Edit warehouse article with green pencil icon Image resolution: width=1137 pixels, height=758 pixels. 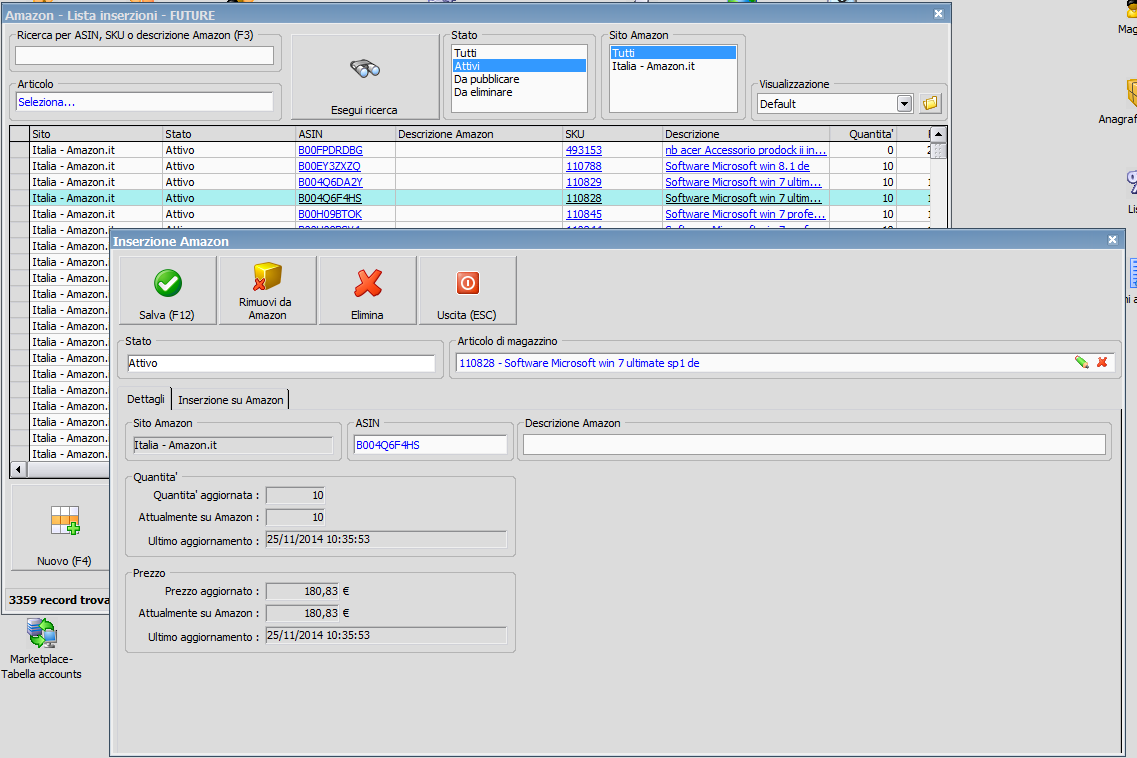coord(1081,363)
